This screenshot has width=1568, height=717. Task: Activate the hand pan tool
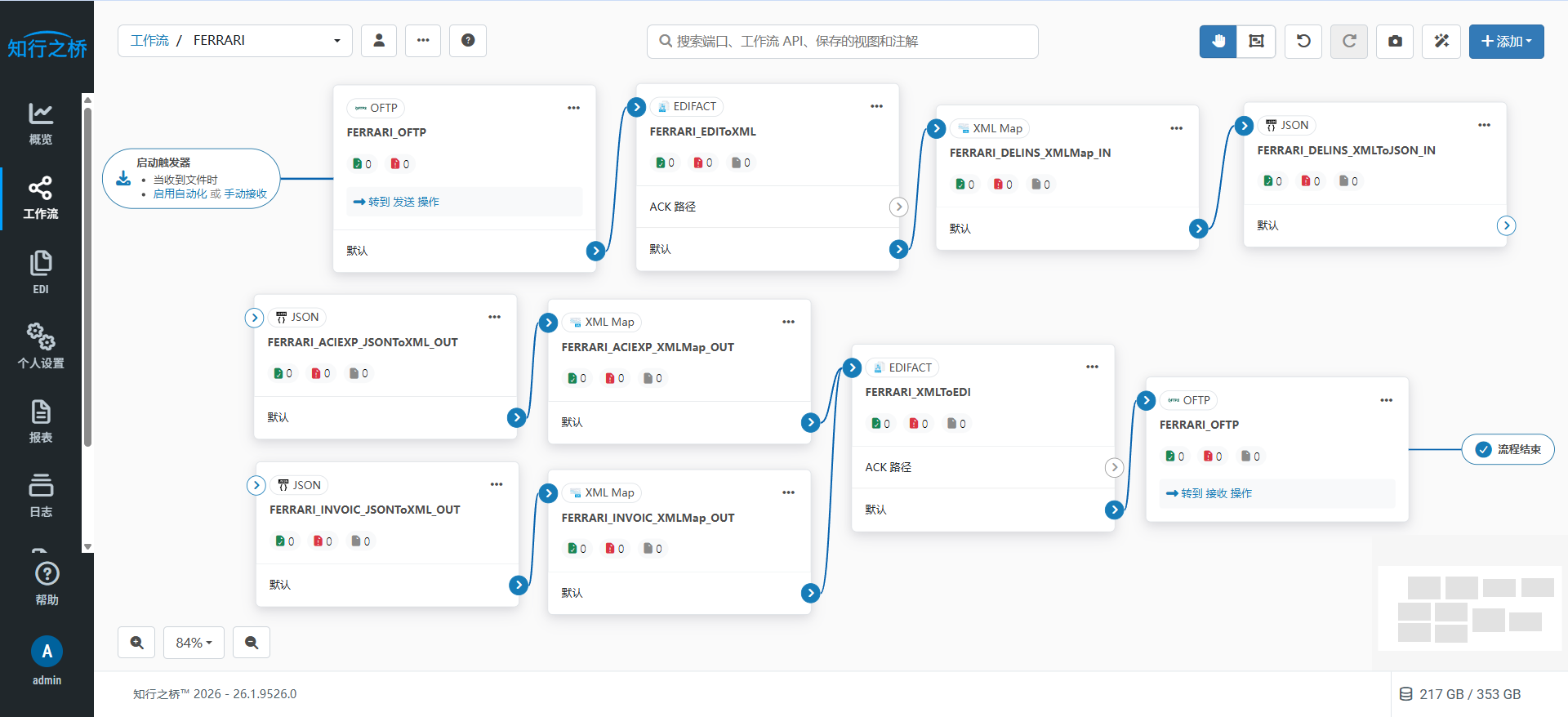[1218, 41]
